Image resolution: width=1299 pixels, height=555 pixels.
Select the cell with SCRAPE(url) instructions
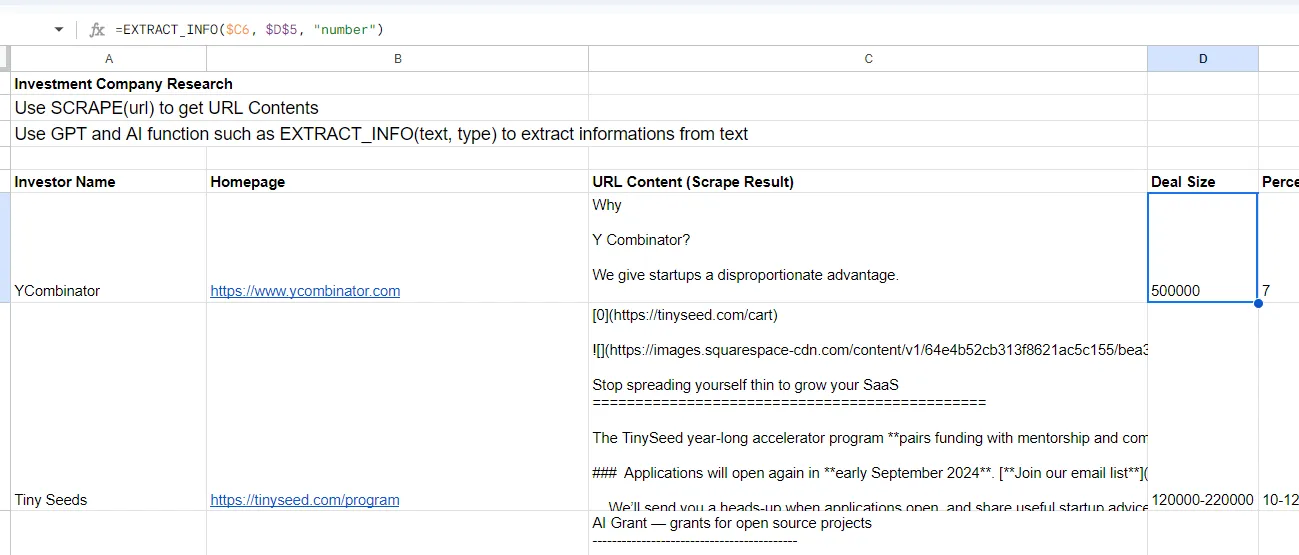click(x=166, y=108)
